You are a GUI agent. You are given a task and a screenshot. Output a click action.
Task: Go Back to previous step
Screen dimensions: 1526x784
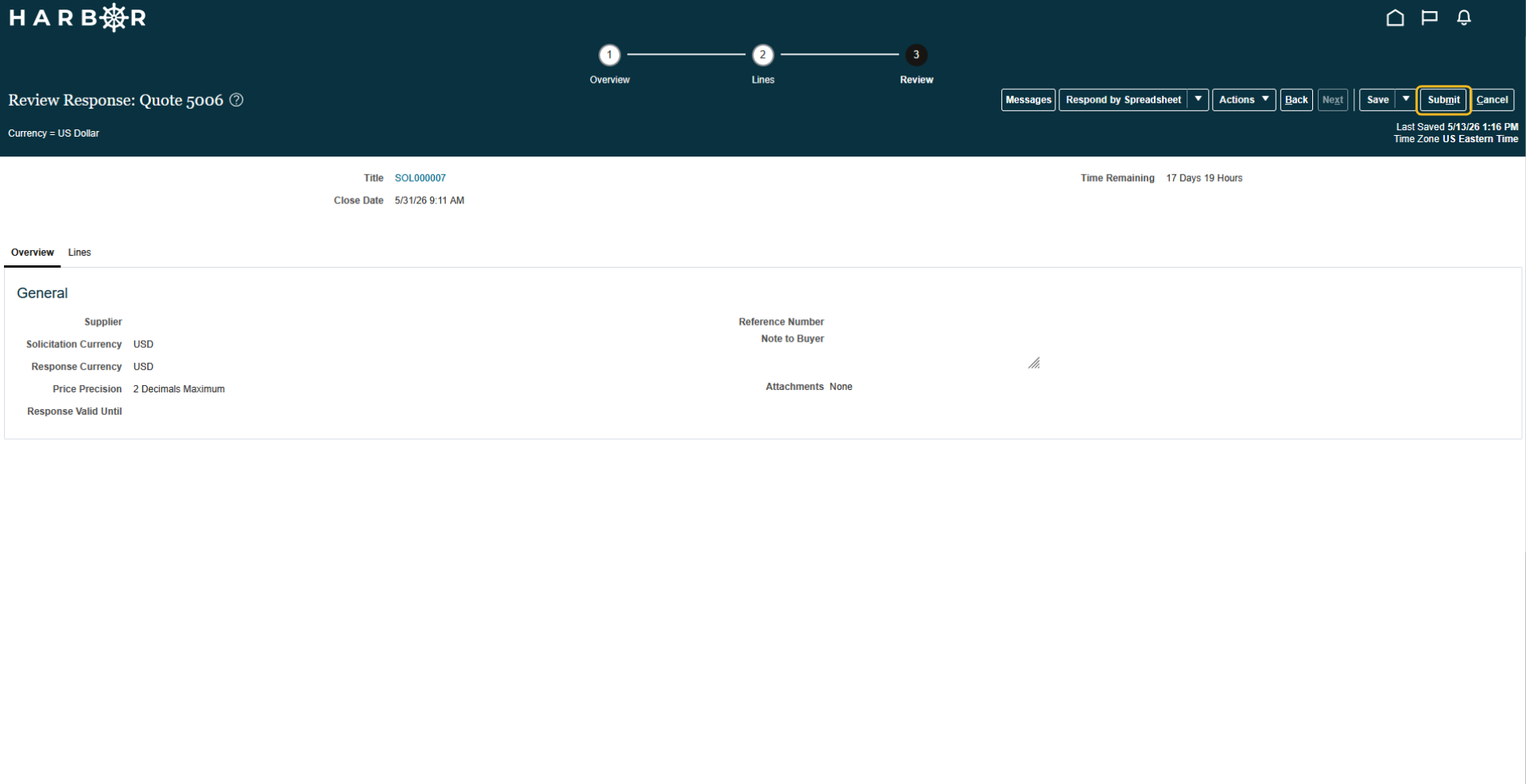click(x=1296, y=99)
